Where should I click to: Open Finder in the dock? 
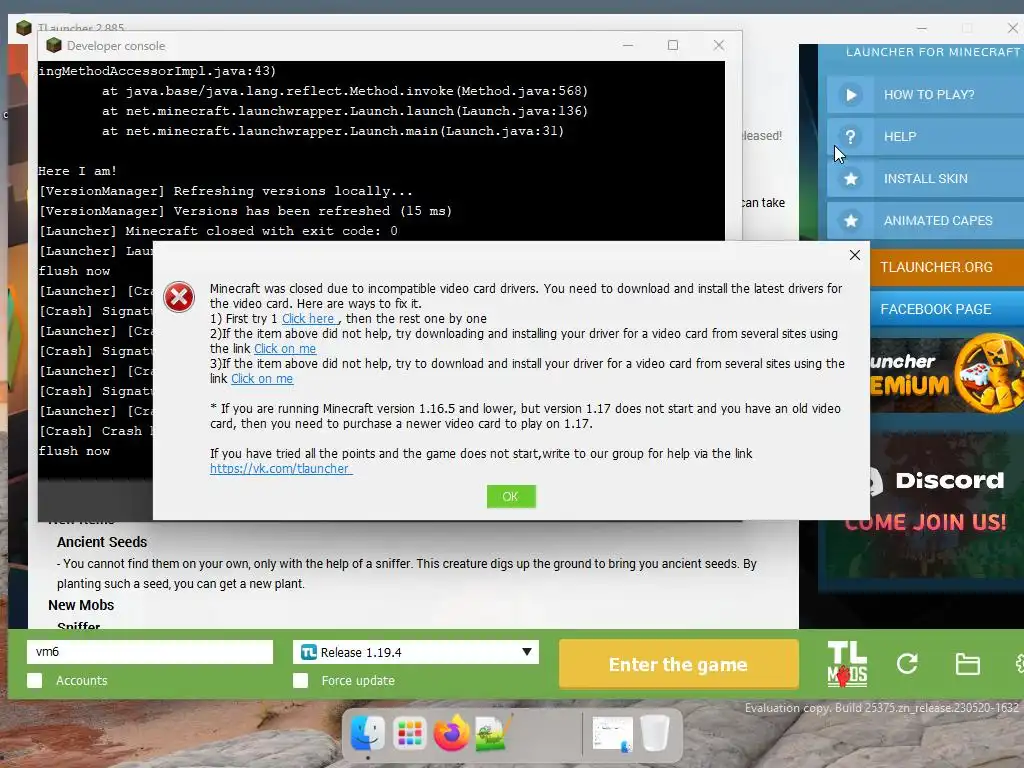point(367,733)
